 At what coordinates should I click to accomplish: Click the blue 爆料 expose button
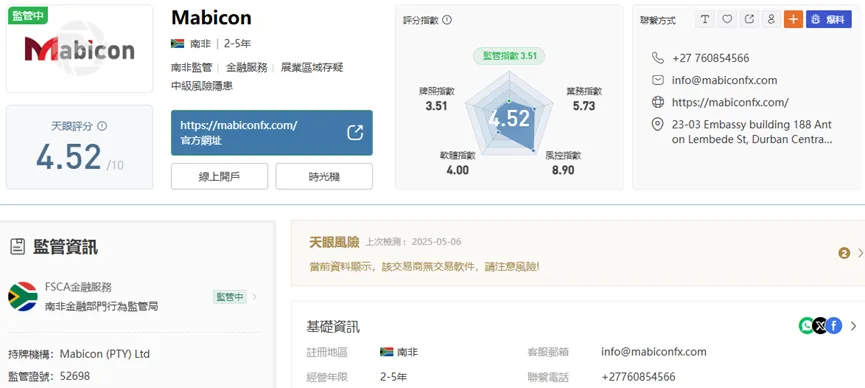(x=829, y=19)
